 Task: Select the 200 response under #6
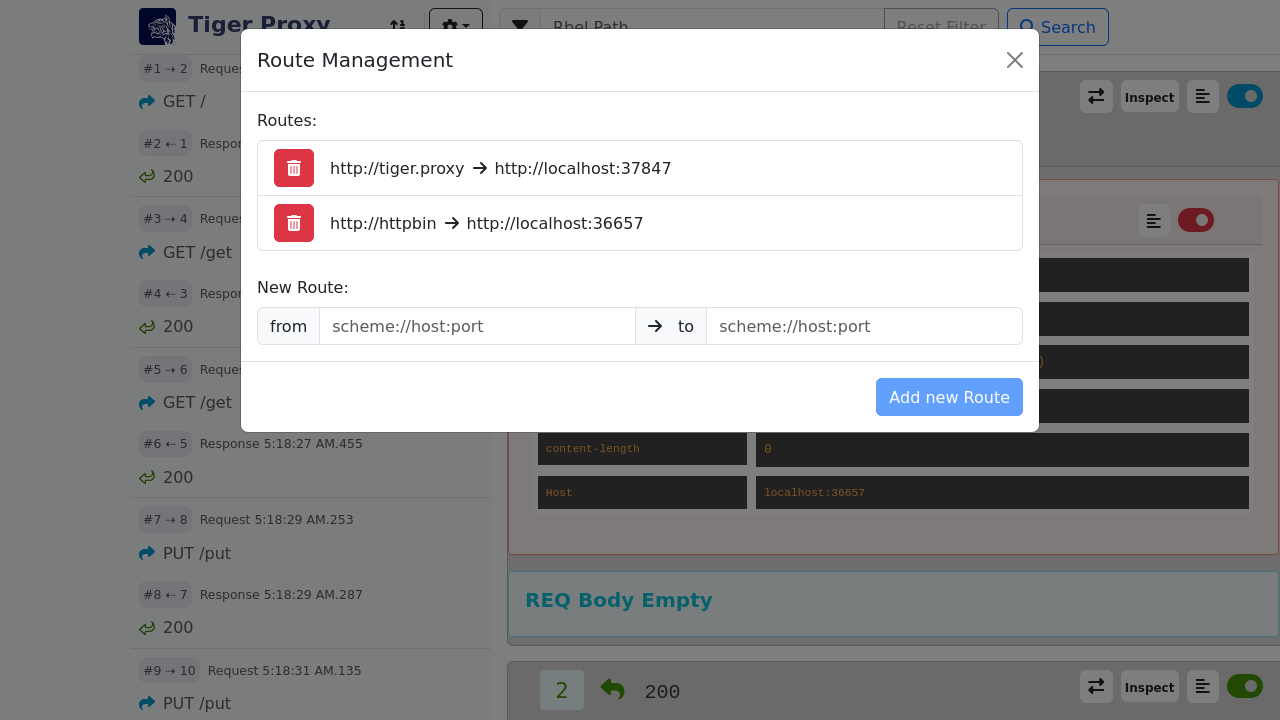(x=178, y=477)
